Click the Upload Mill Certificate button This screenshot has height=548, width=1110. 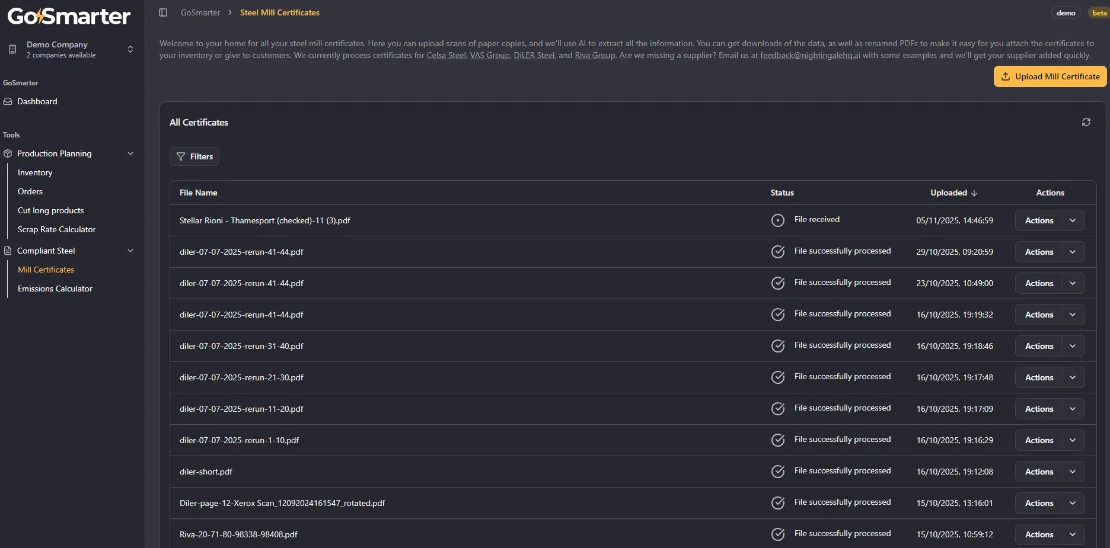[x=1049, y=76]
